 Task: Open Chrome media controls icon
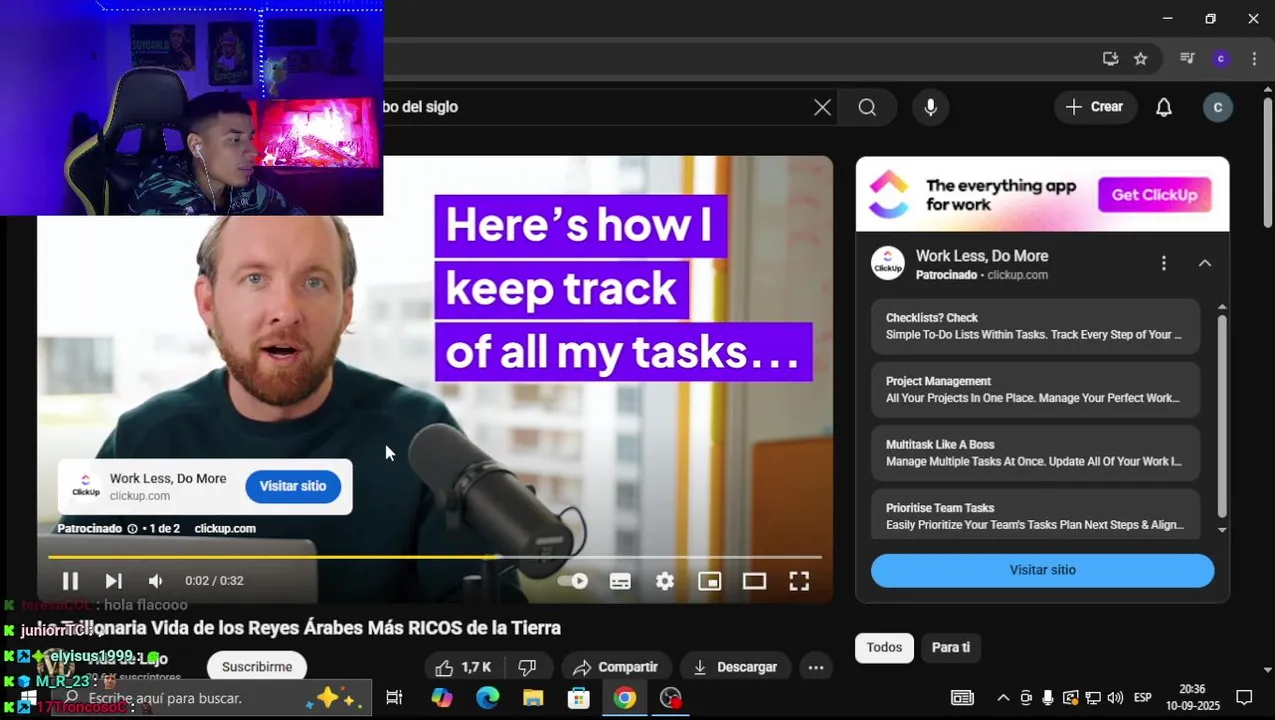click(x=1187, y=59)
